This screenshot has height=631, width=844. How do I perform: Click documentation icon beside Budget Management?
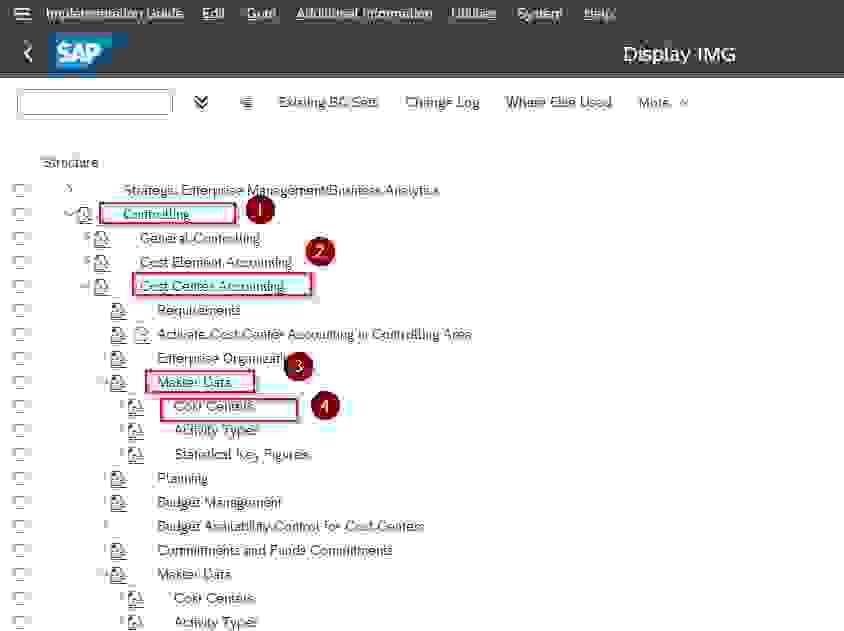[x=117, y=502]
